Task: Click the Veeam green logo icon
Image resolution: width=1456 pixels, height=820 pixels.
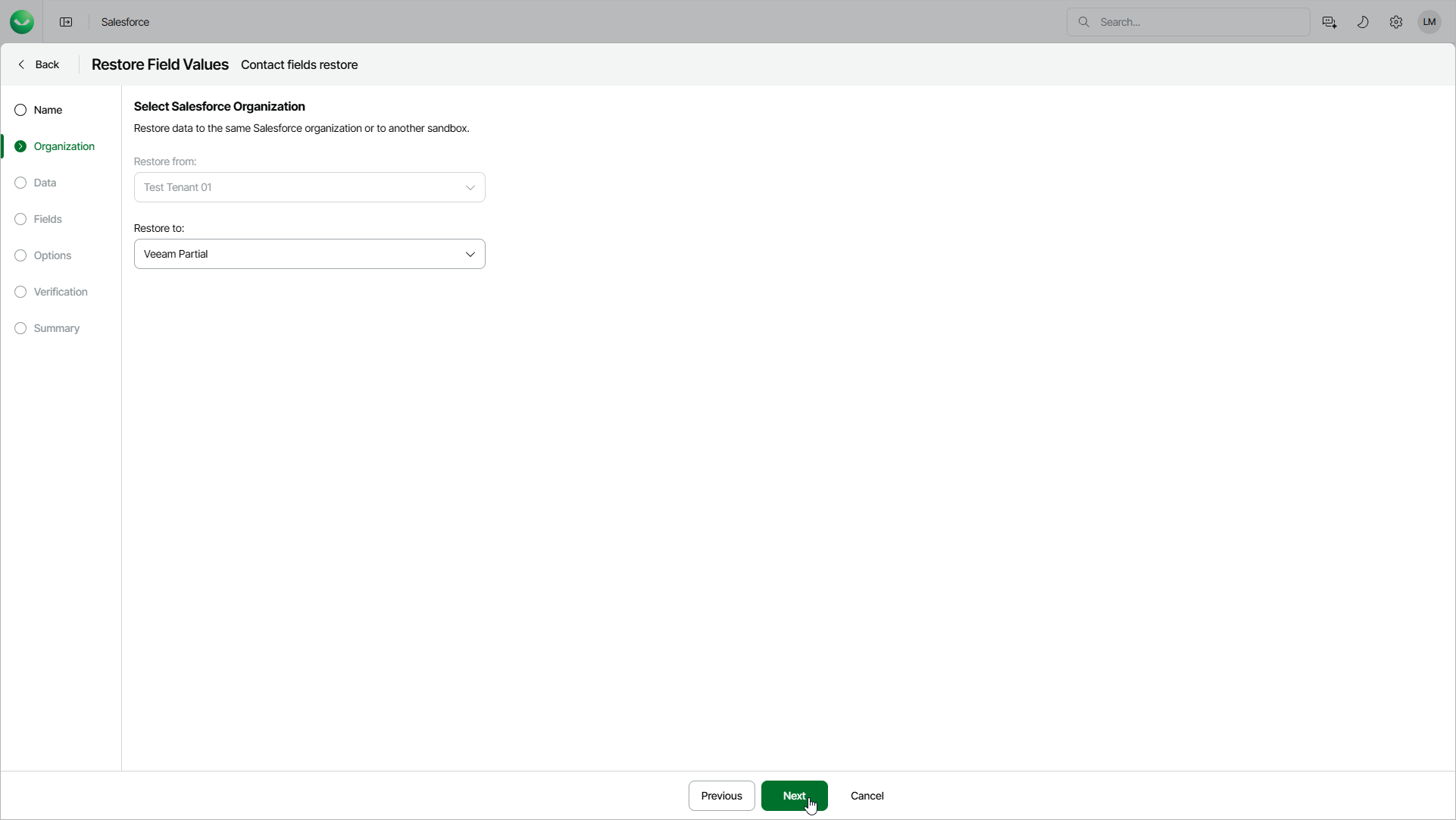Action: click(22, 22)
